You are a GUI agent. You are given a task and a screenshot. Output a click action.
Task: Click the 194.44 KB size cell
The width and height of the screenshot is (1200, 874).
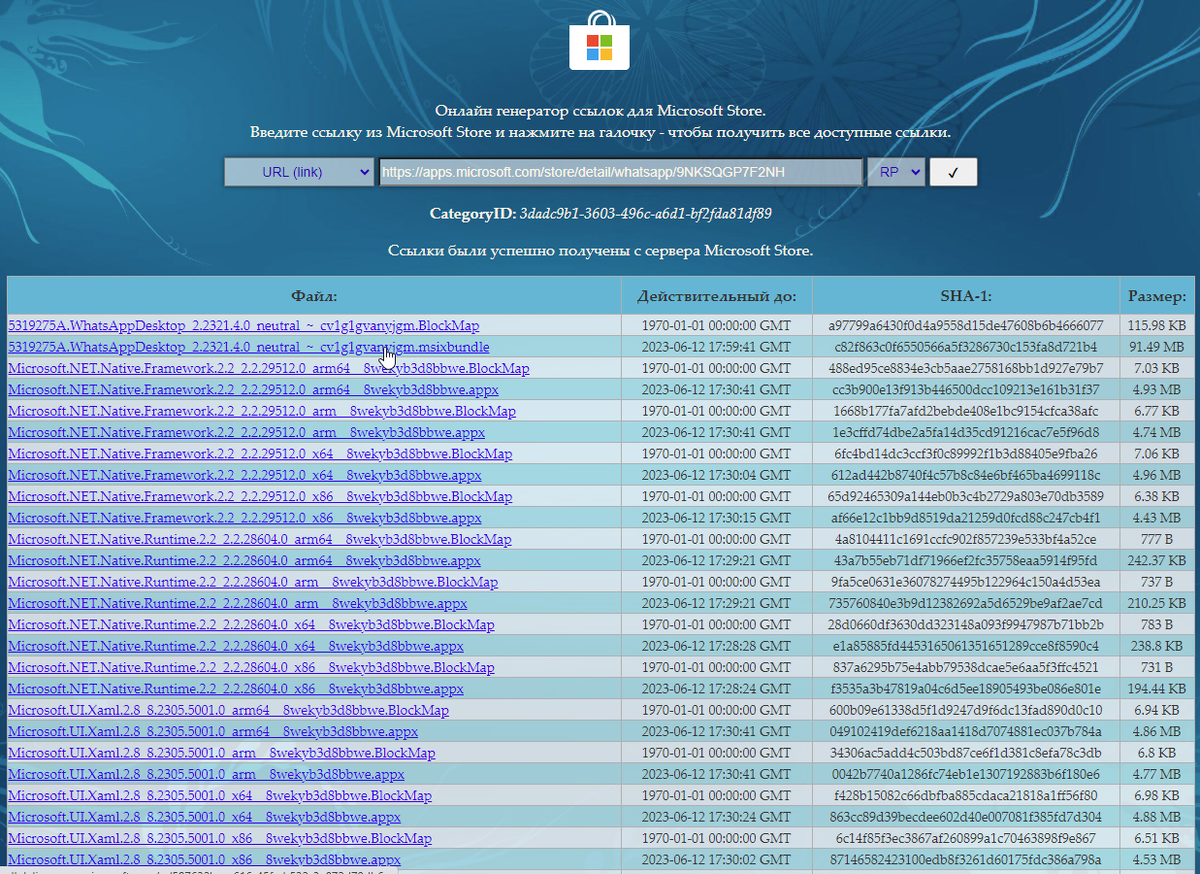pos(1157,689)
